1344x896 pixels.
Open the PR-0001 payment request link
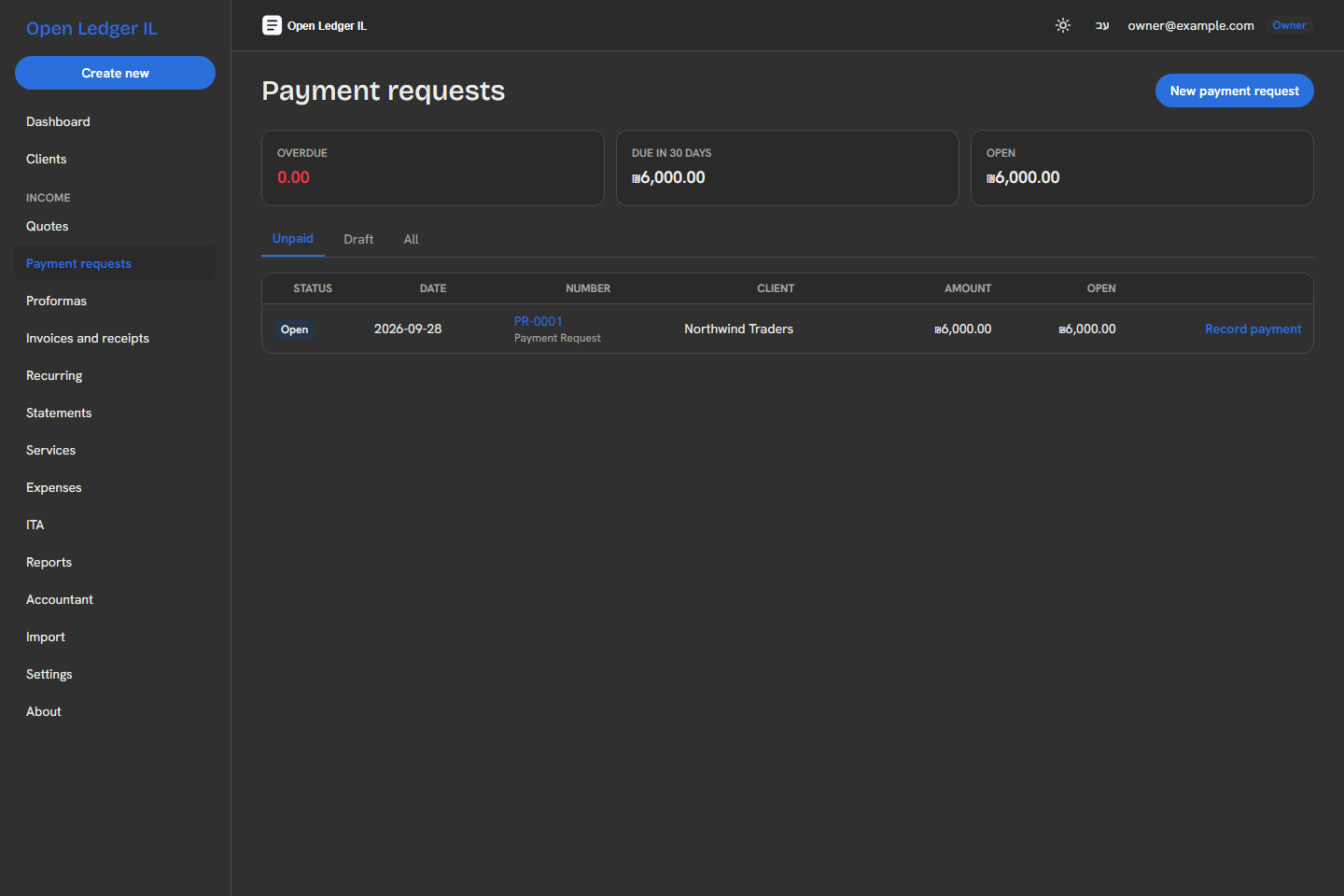[x=539, y=321]
